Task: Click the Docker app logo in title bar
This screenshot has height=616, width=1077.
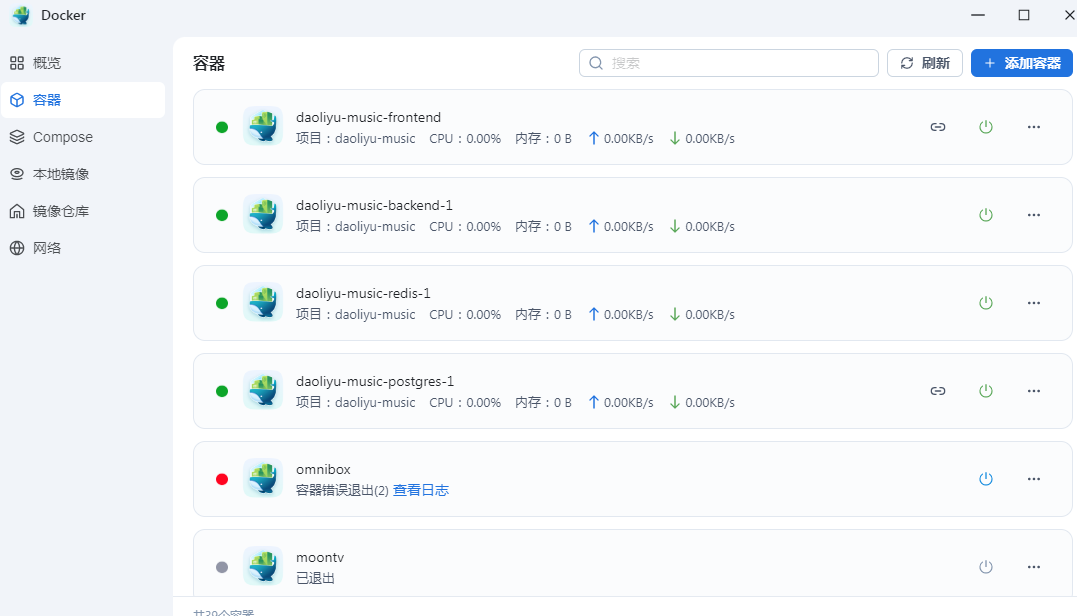Action: click(x=21, y=15)
